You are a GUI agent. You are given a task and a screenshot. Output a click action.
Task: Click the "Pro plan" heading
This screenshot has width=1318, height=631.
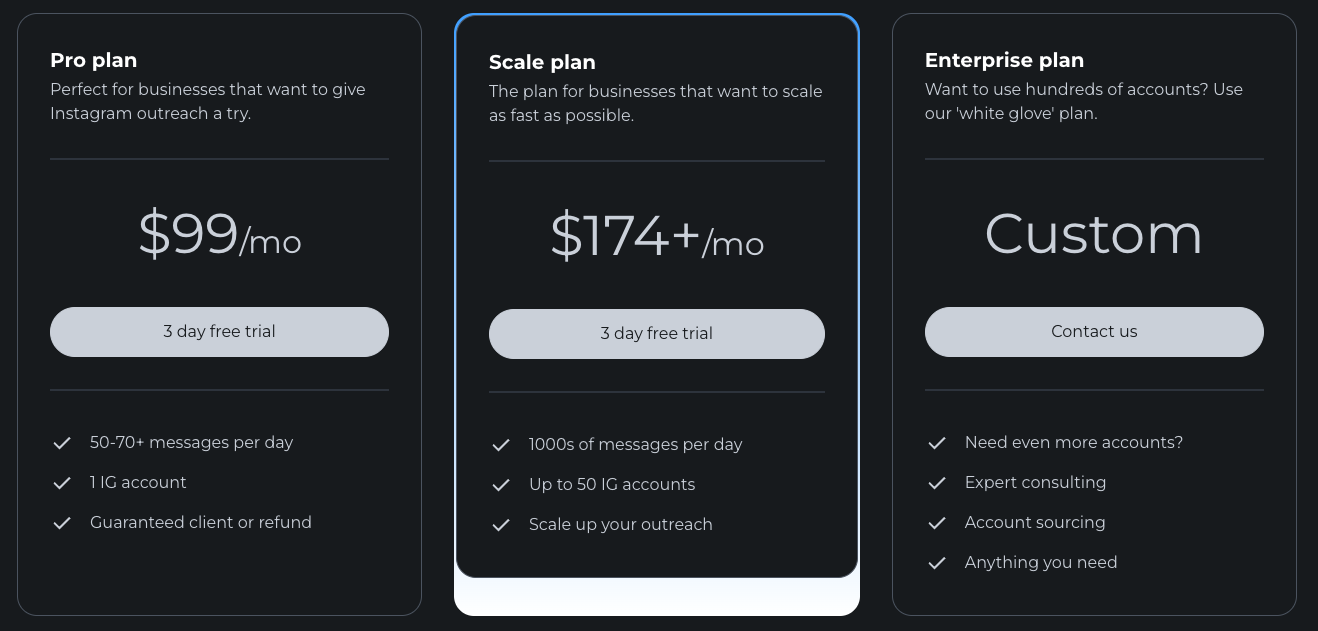(93, 60)
